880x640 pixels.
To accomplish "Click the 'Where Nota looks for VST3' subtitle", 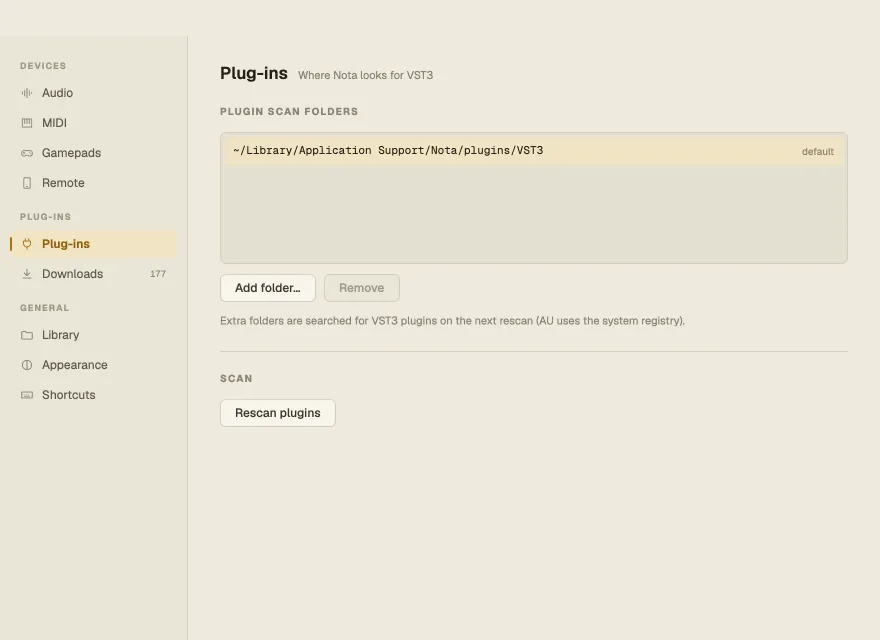I will click(365, 75).
